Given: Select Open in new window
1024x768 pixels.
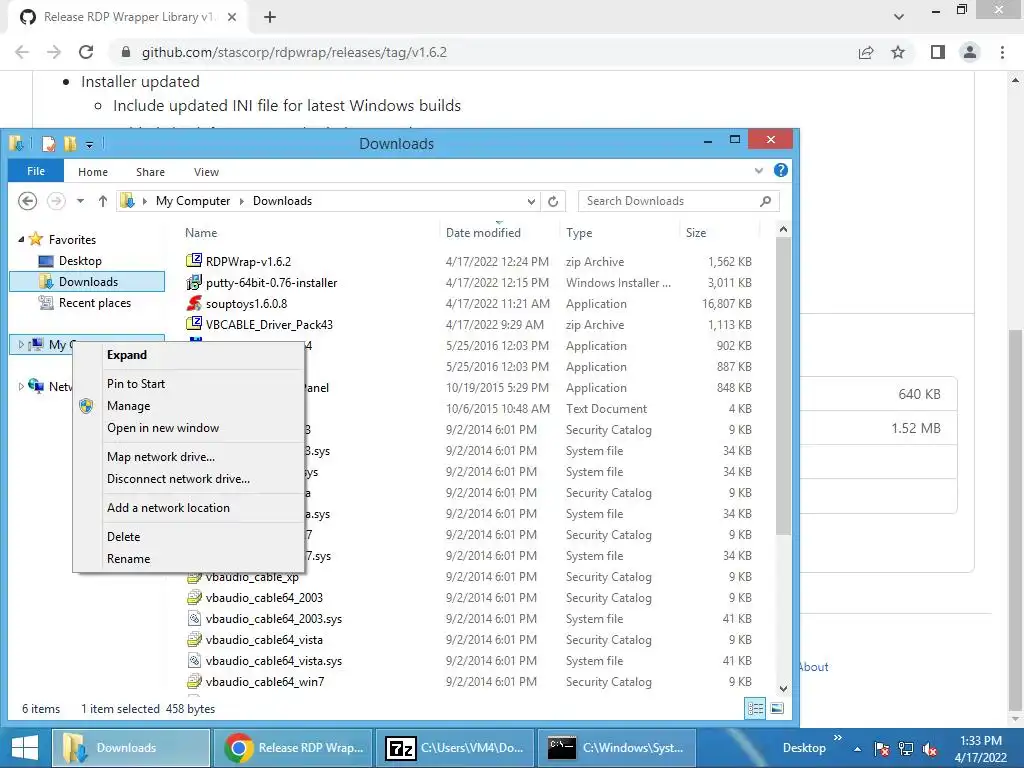Looking at the screenshot, I should [189, 428].
